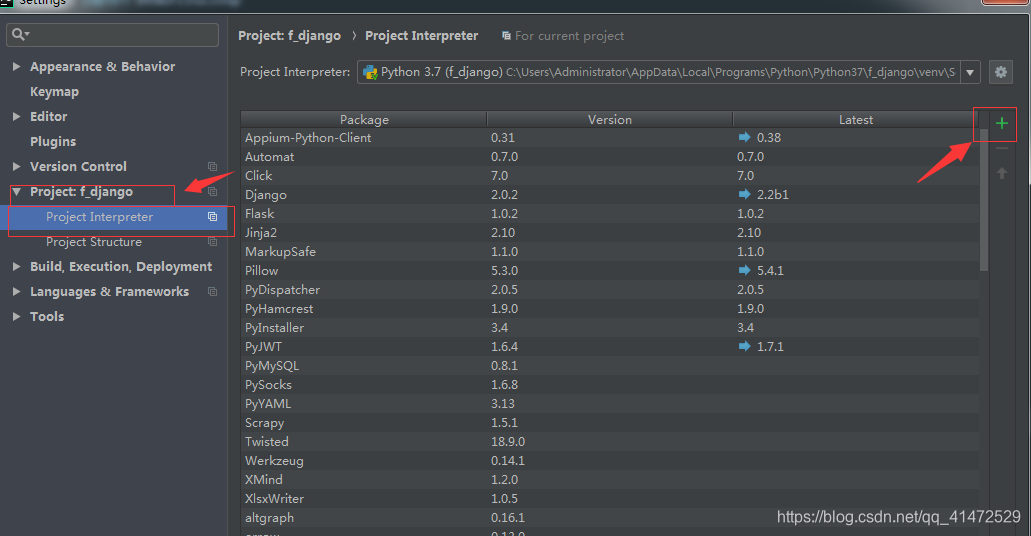The image size is (1031, 536).
Task: Click search magnifier icon in settings search
Action: click(x=18, y=34)
